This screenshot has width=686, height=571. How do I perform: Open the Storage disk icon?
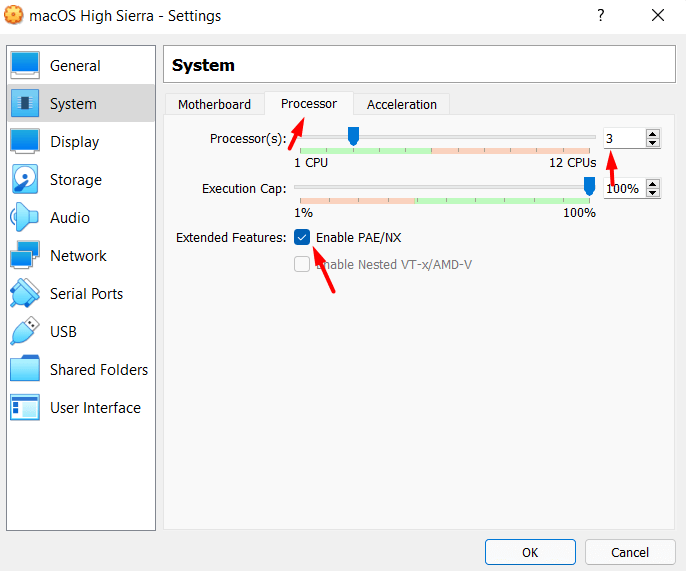point(24,179)
